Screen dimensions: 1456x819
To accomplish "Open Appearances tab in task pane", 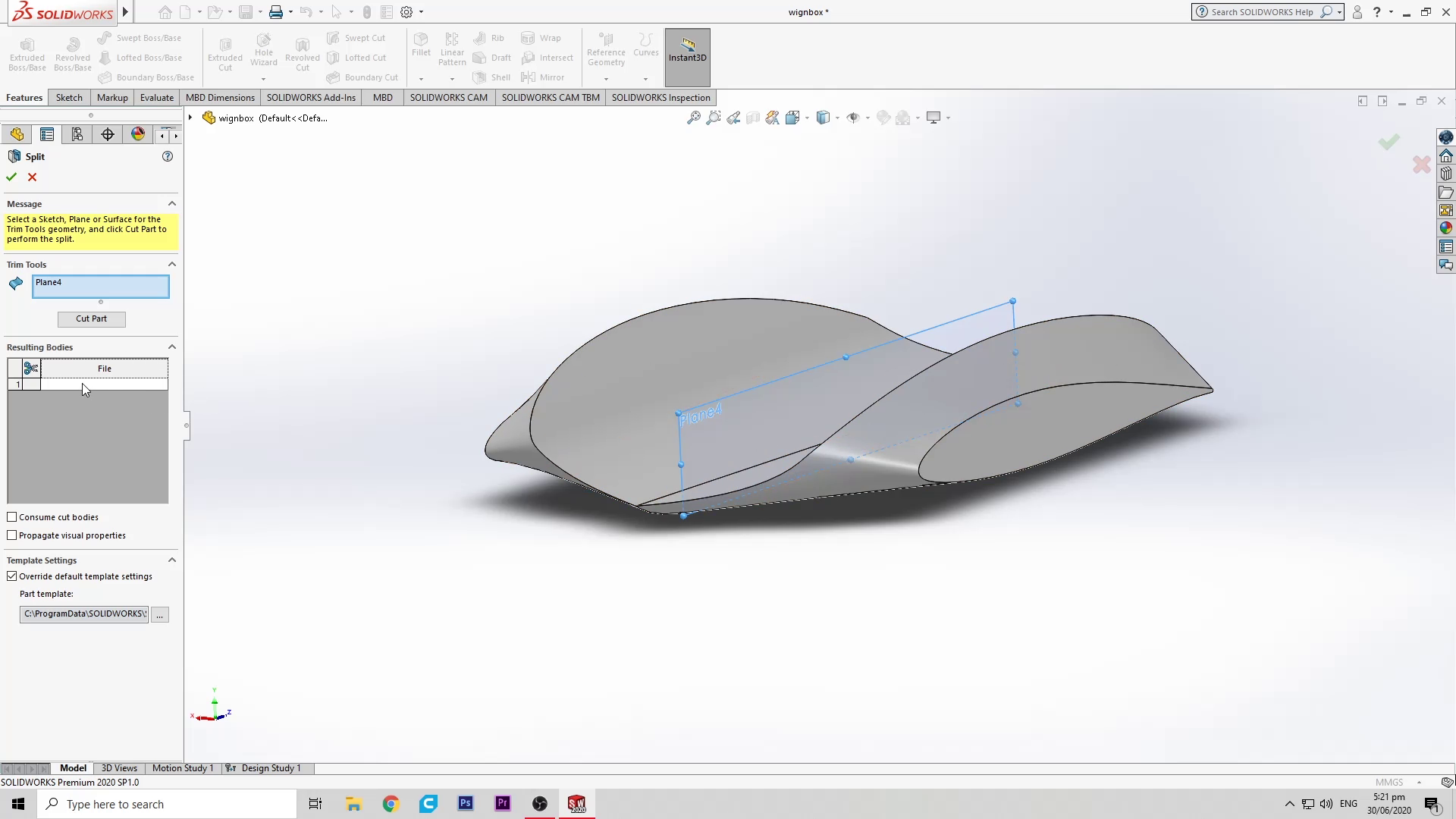I will (x=1445, y=228).
